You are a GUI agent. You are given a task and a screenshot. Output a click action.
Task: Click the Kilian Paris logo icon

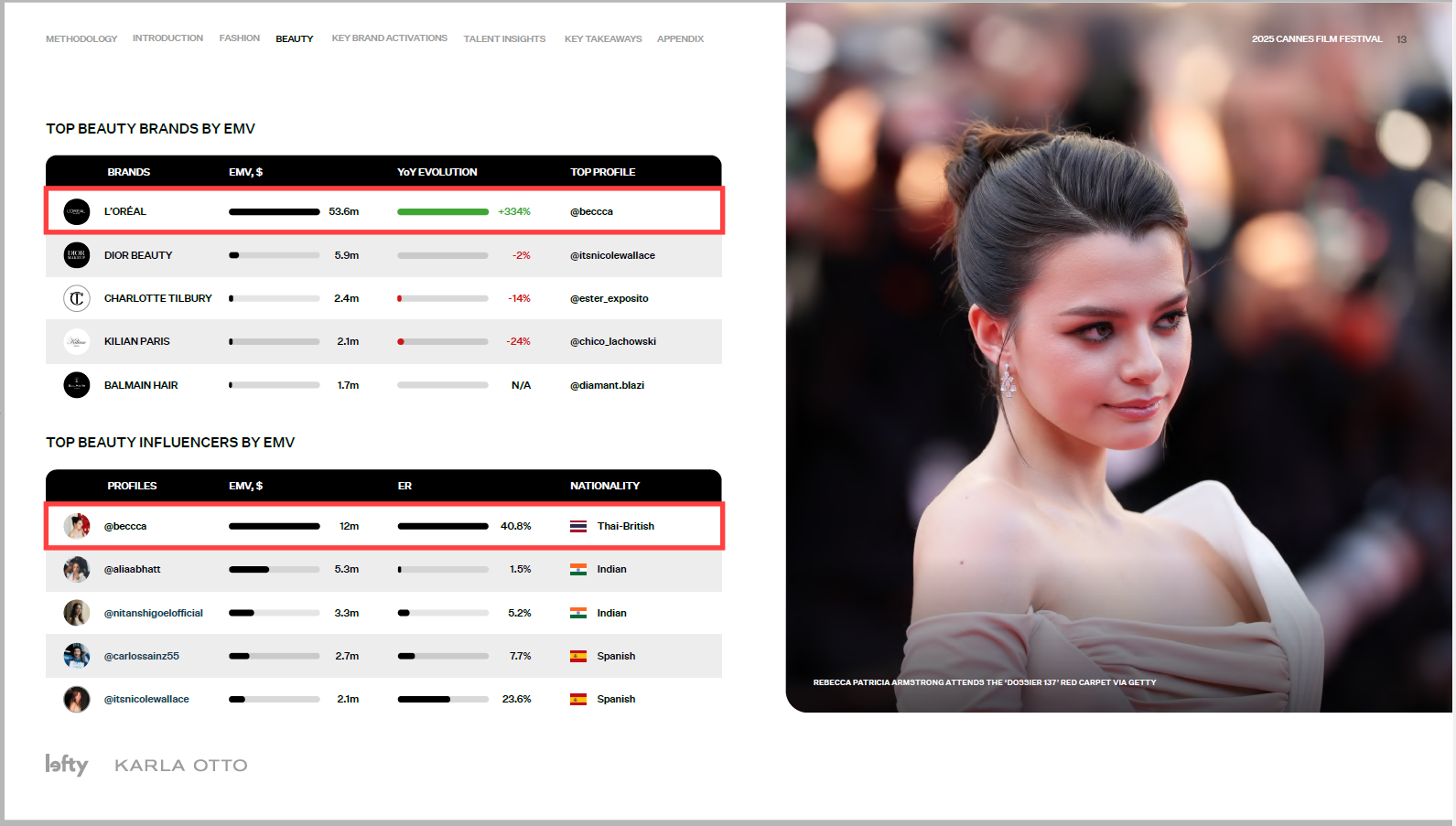click(77, 341)
